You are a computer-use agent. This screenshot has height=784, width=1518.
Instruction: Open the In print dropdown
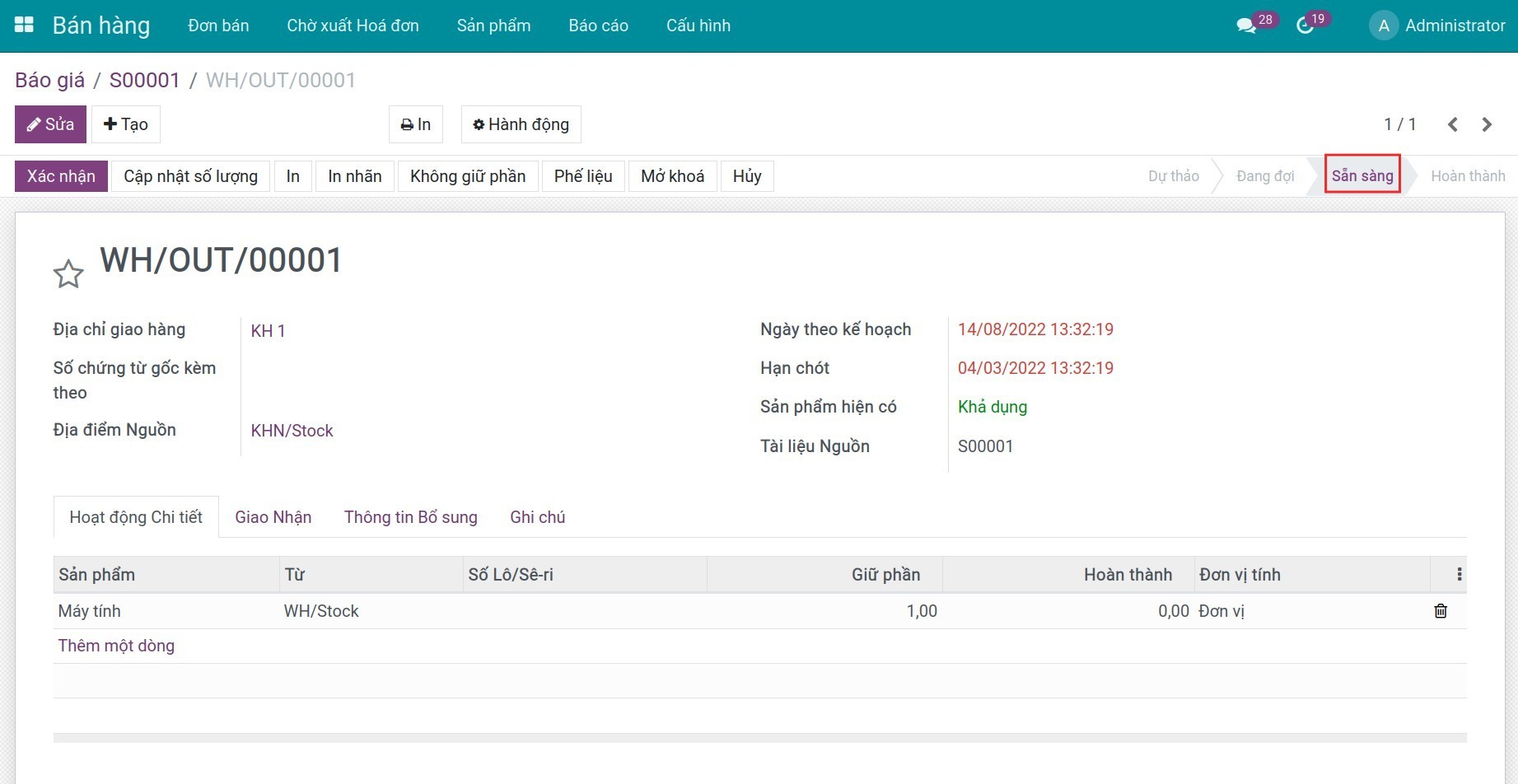click(415, 124)
